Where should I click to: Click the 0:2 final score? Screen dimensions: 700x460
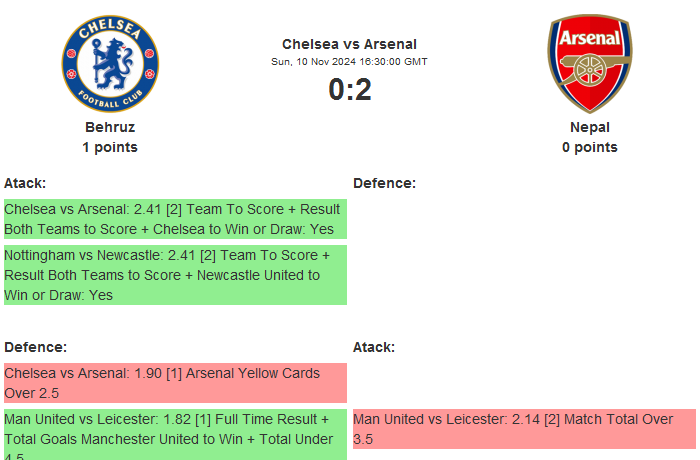(x=350, y=90)
